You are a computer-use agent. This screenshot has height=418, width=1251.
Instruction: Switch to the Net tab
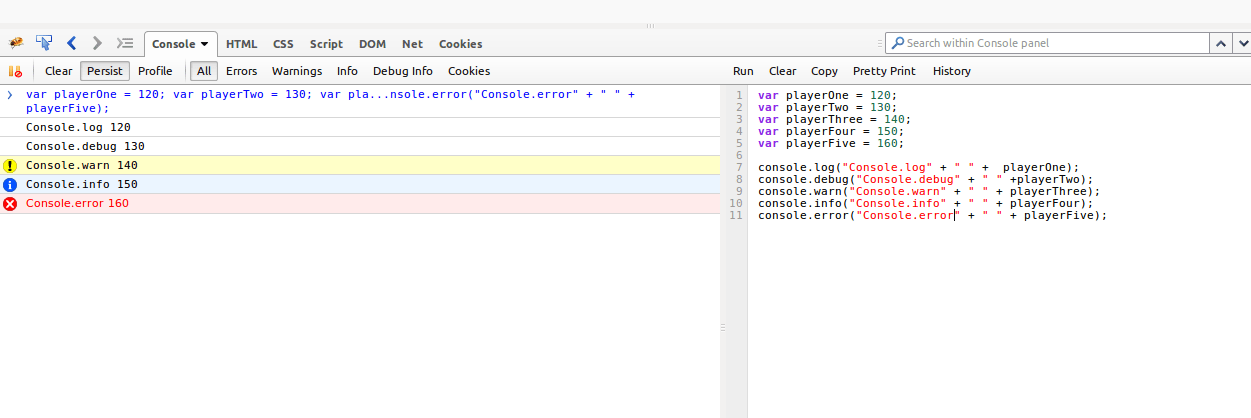(412, 44)
